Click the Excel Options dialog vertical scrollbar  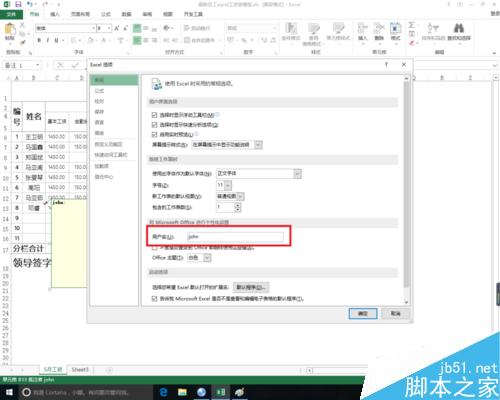406,190
